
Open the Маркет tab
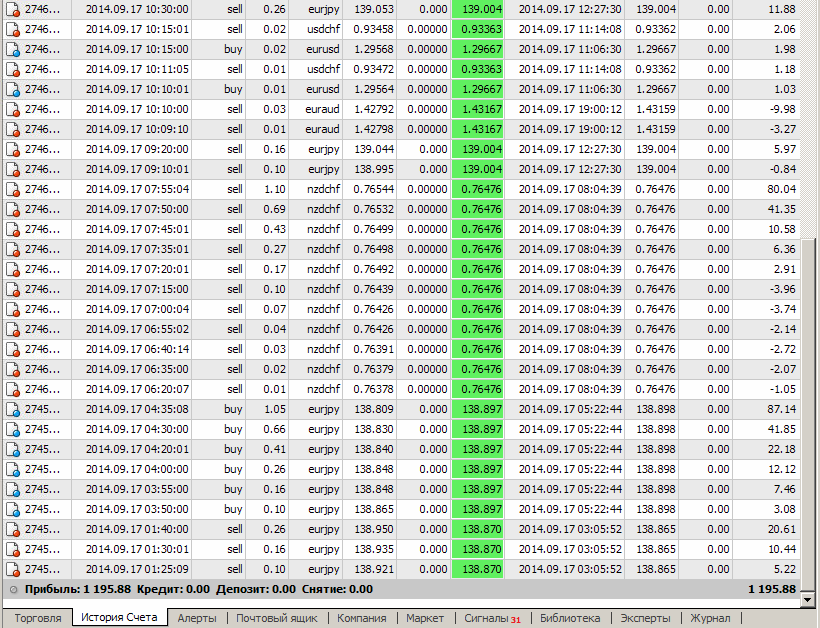pos(425,618)
